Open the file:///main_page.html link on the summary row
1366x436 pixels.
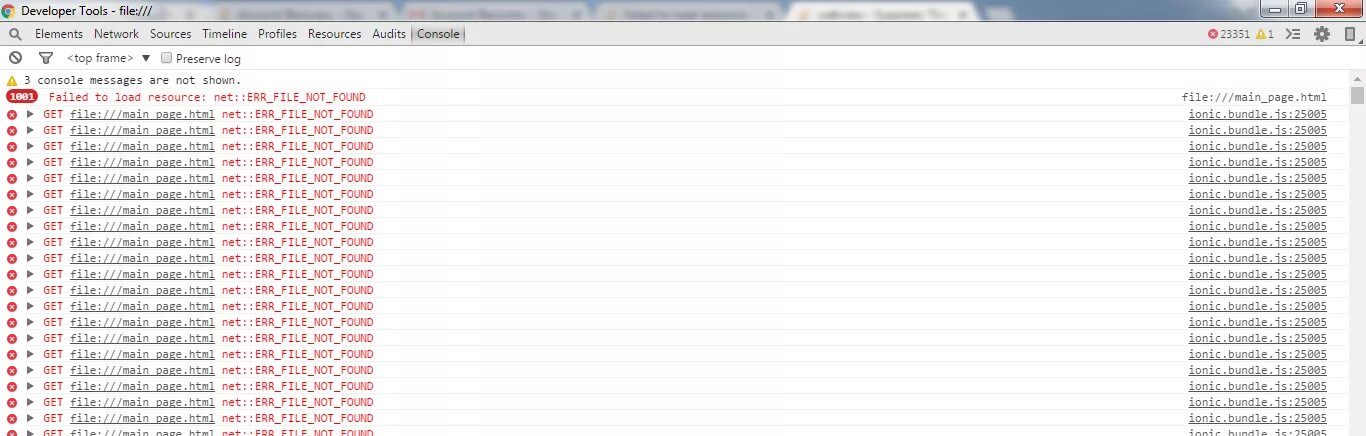pos(1254,97)
